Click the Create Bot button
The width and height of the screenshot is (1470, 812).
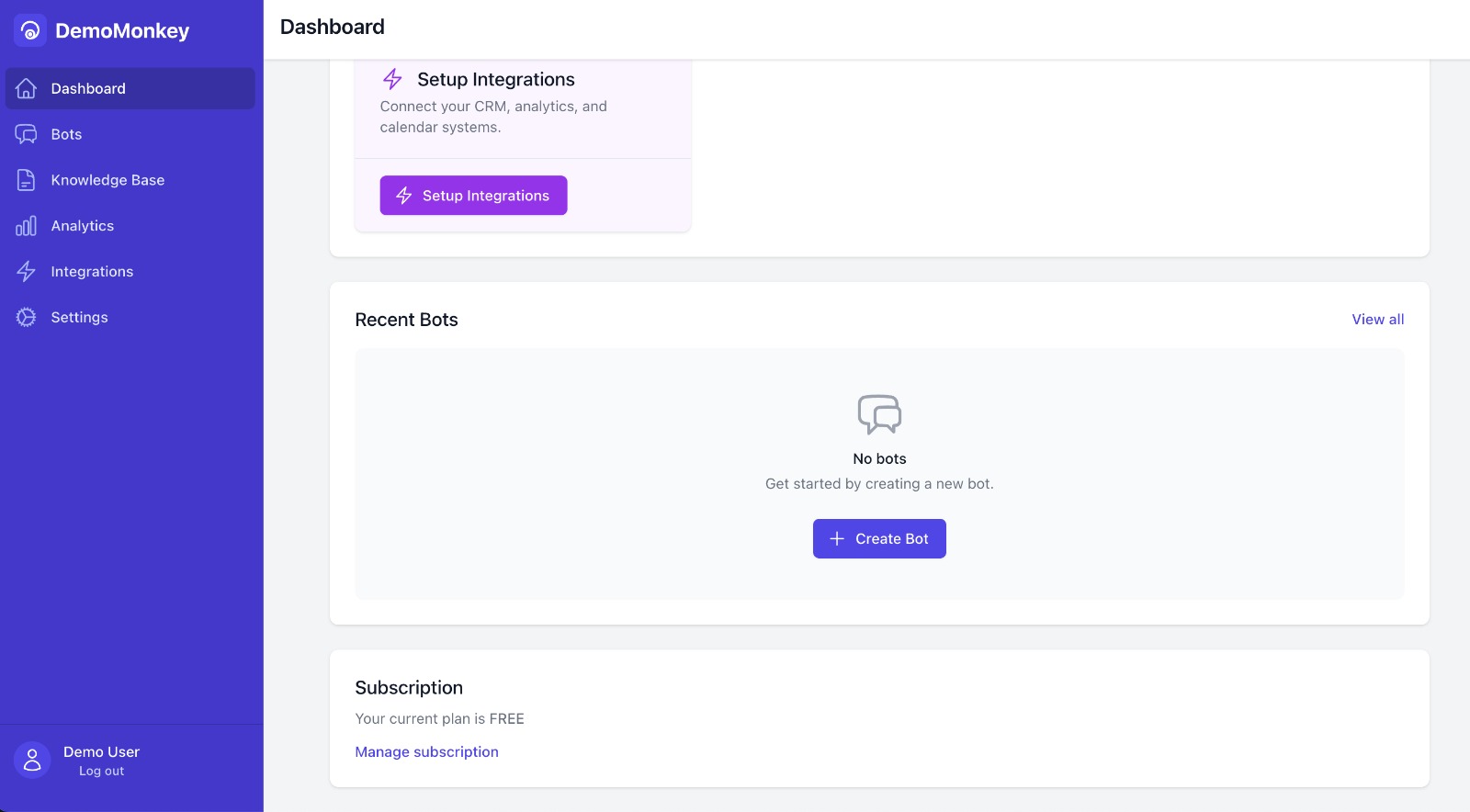[x=879, y=539]
